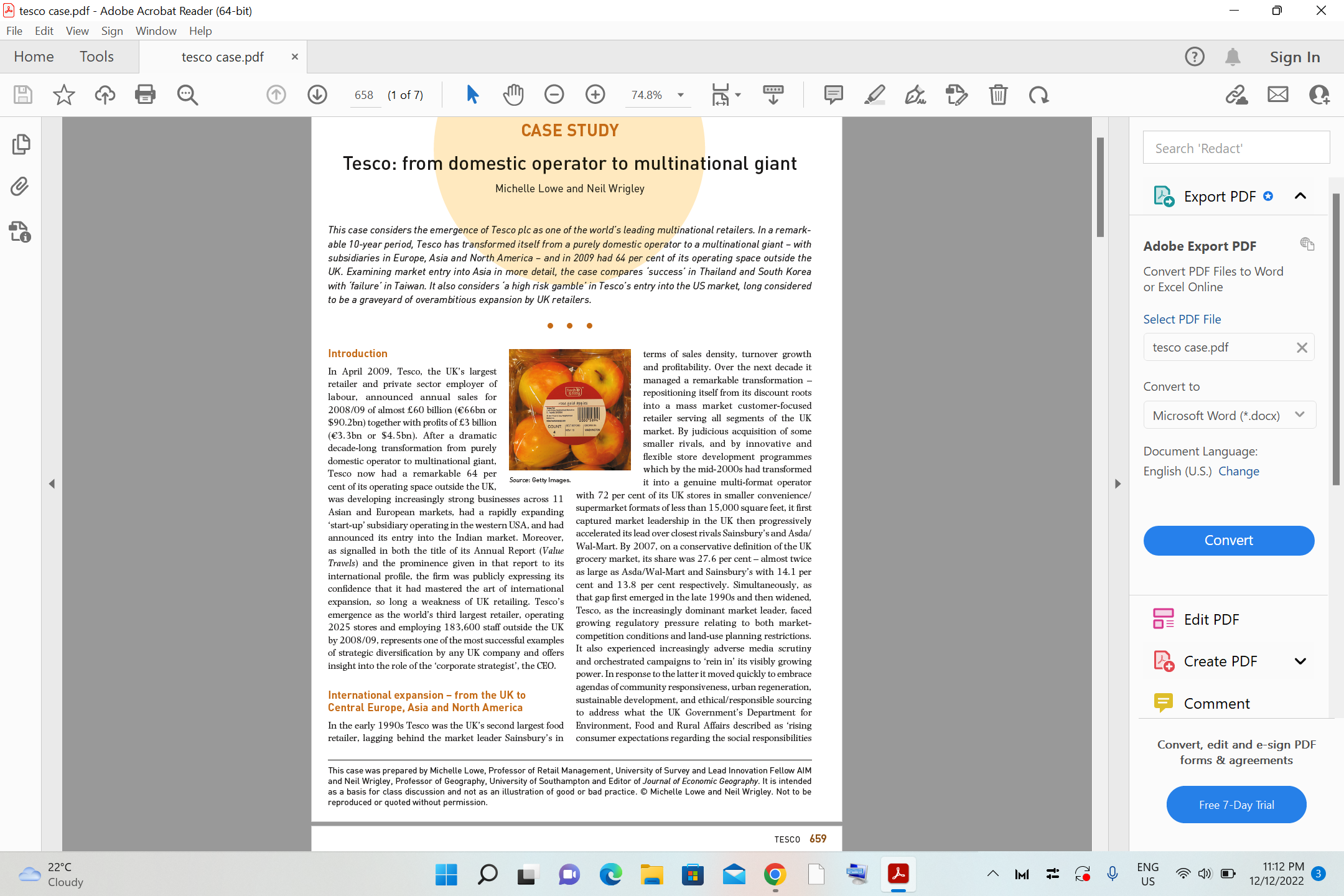Screen dimensions: 1344x896
Task: Print the document using the printer icon
Action: click(x=145, y=95)
